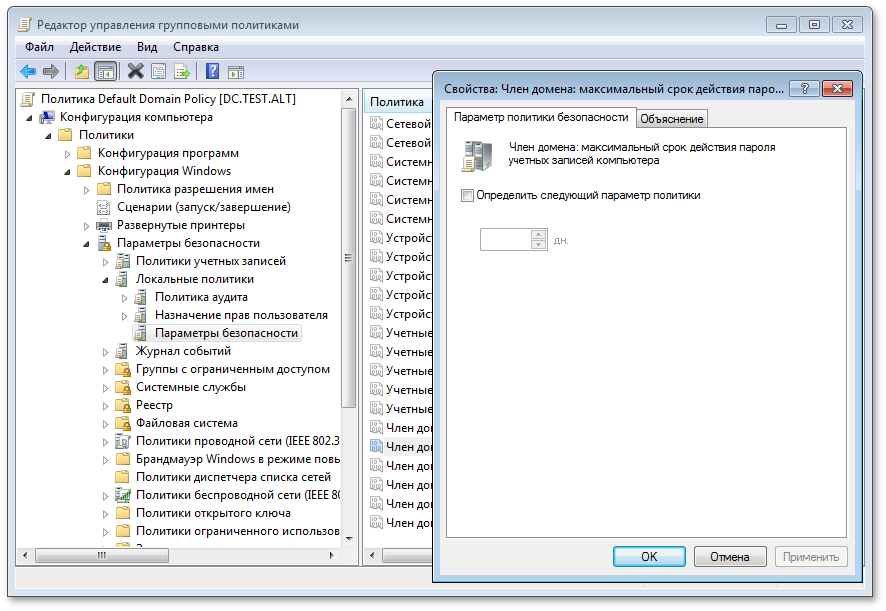Click the Export List toolbar icon
886x611 pixels.
182,71
